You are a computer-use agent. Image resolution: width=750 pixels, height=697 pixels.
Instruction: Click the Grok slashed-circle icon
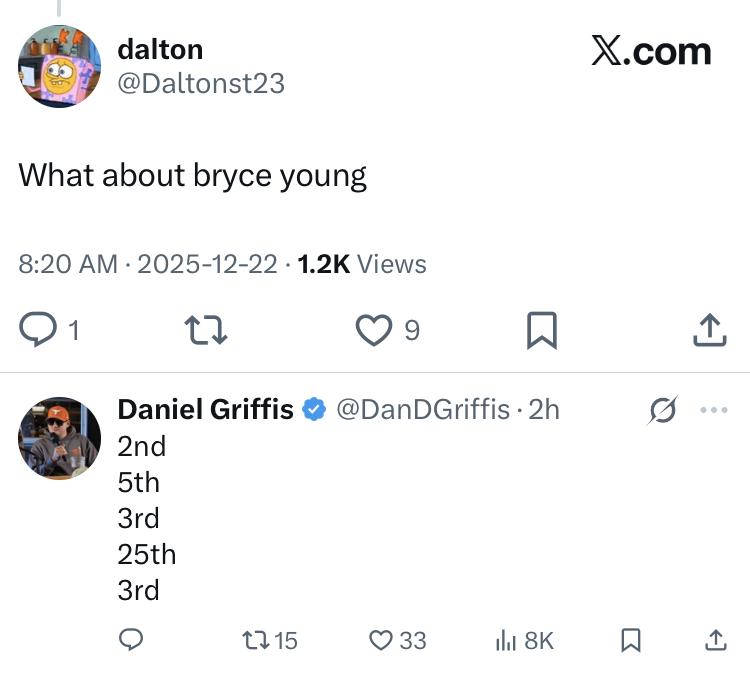click(662, 410)
